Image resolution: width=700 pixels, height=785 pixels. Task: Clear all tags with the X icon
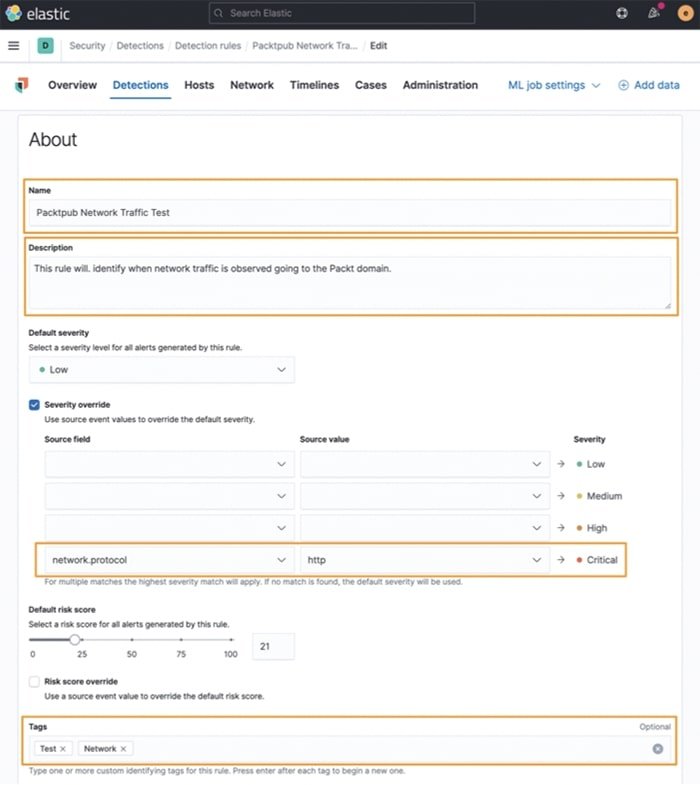(x=658, y=748)
